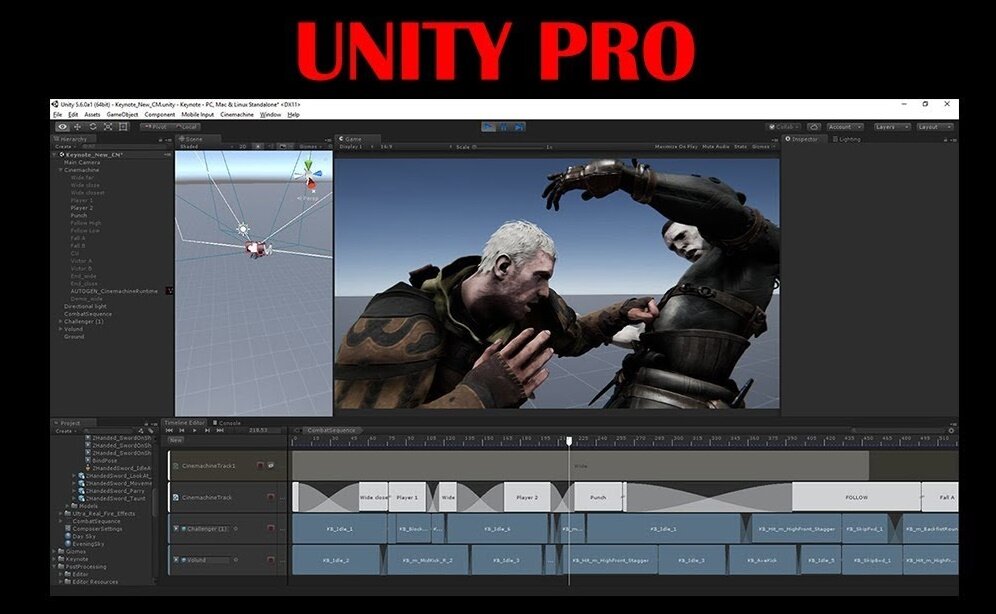Go to next frame in Timeline

pos(207,430)
